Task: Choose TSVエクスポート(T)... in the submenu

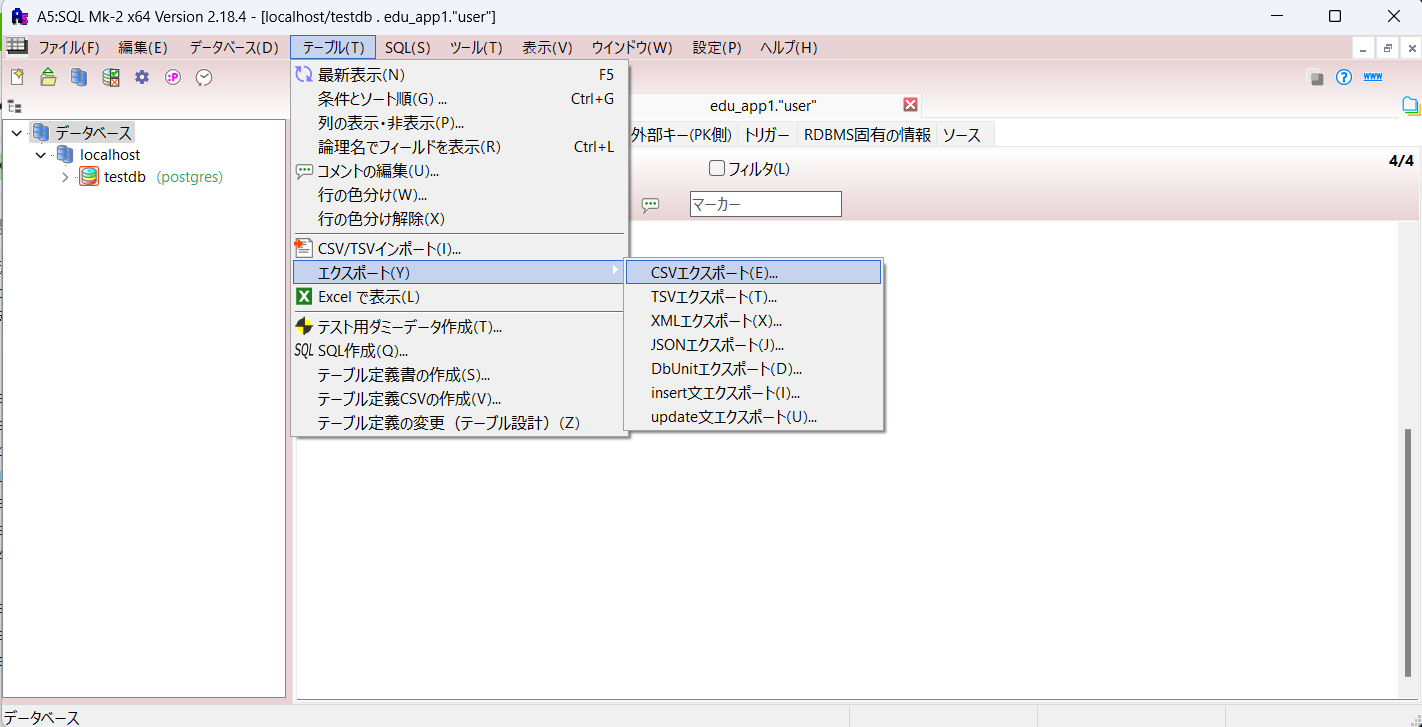Action: (753, 296)
